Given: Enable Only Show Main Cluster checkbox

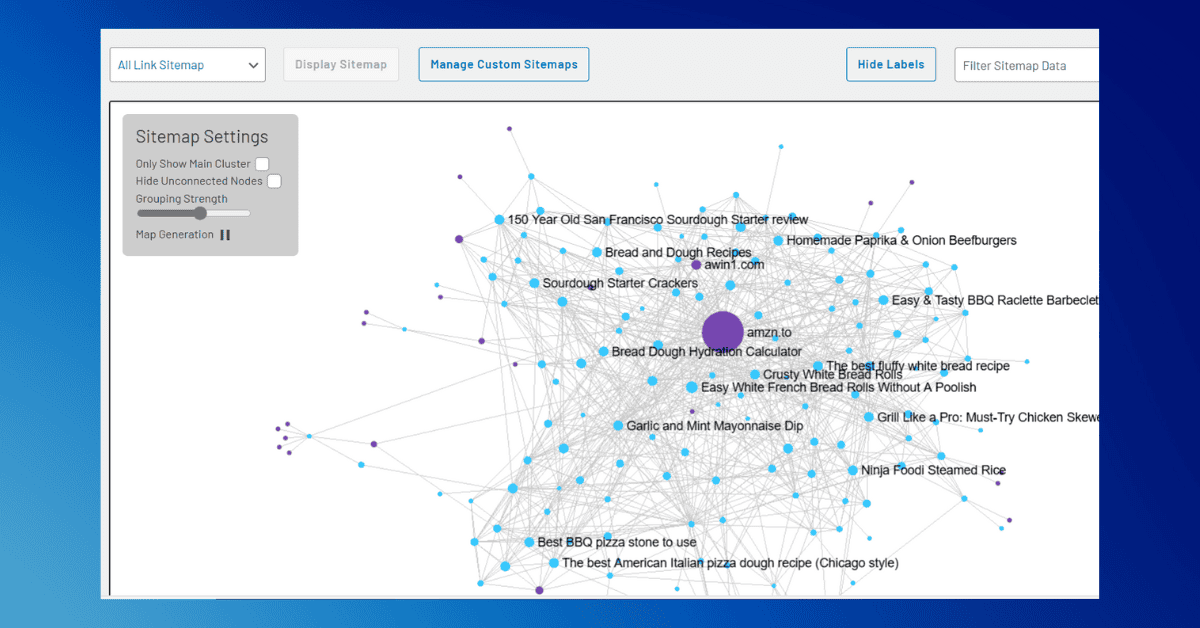Looking at the screenshot, I should 262,164.
